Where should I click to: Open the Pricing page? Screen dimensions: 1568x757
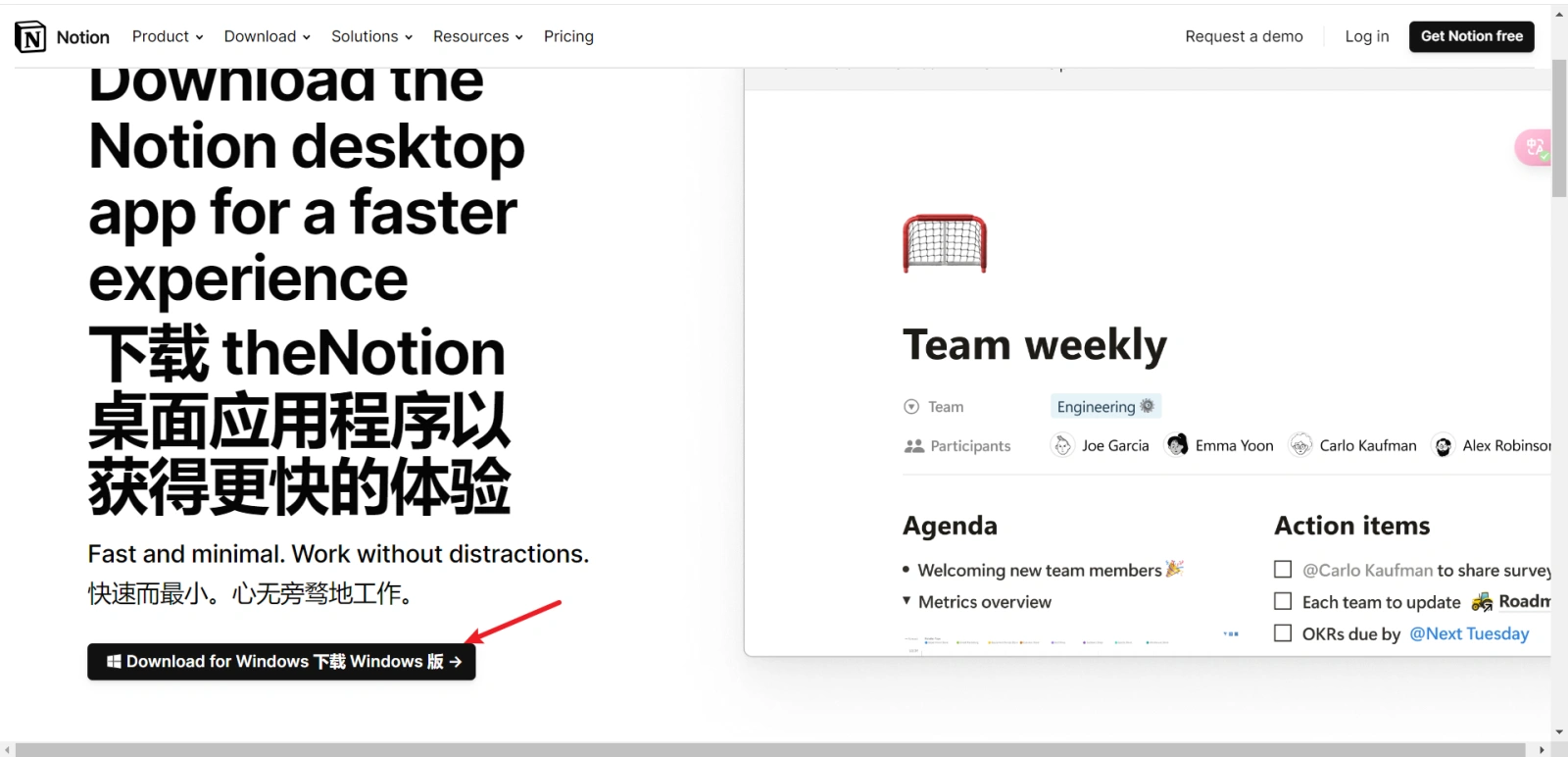click(568, 36)
